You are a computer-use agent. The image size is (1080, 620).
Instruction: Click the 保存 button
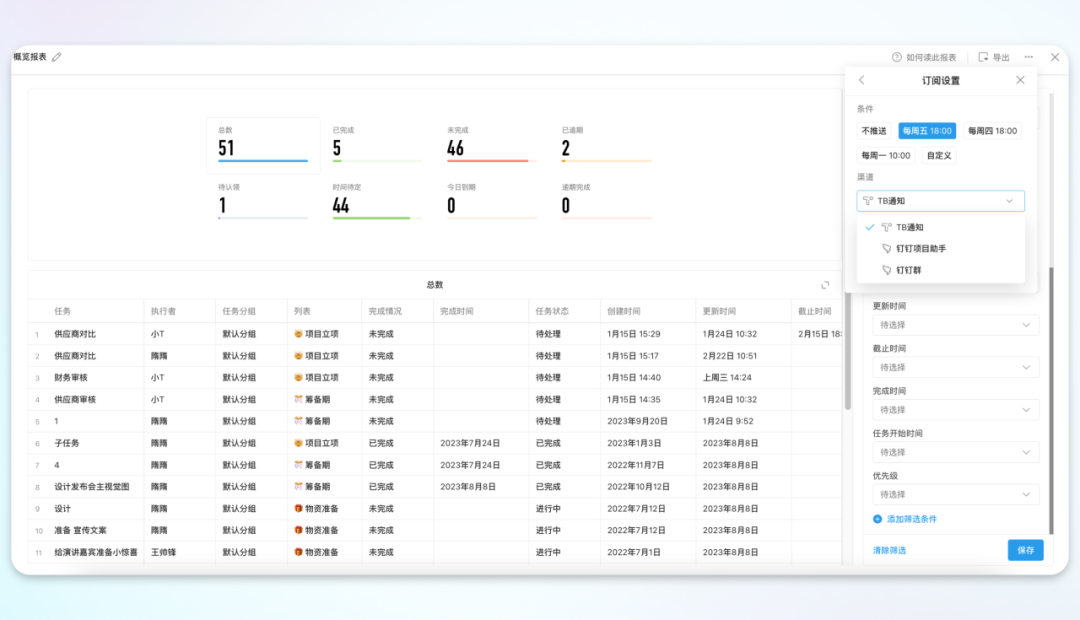[1025, 550]
